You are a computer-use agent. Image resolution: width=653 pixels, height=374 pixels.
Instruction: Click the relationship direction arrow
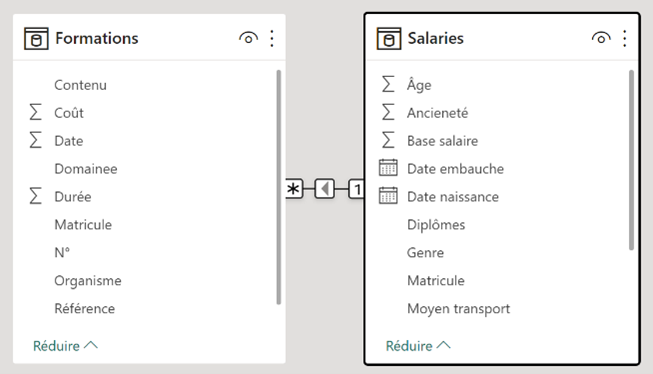[325, 189]
